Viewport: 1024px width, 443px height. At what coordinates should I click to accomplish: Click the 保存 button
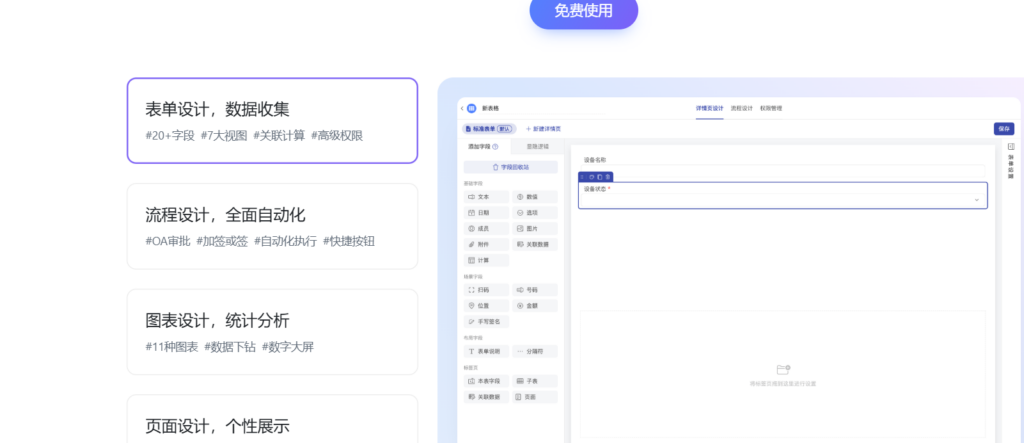tap(1002, 128)
